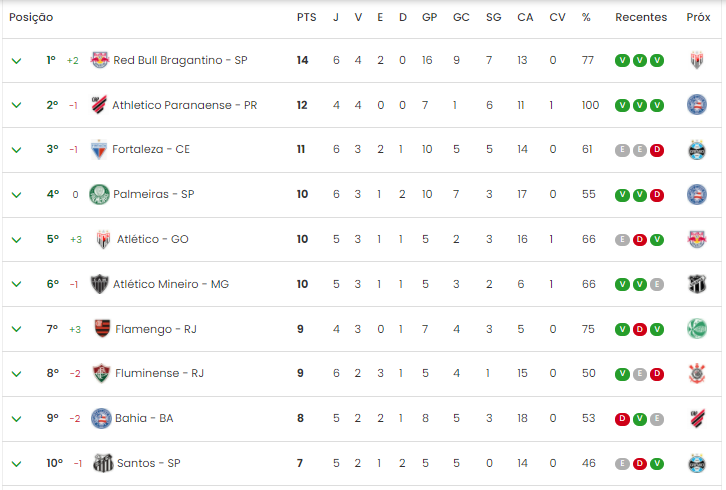The height and width of the screenshot is (490, 726).
Task: Expand the Santos row chevron
Action: (x=16, y=464)
